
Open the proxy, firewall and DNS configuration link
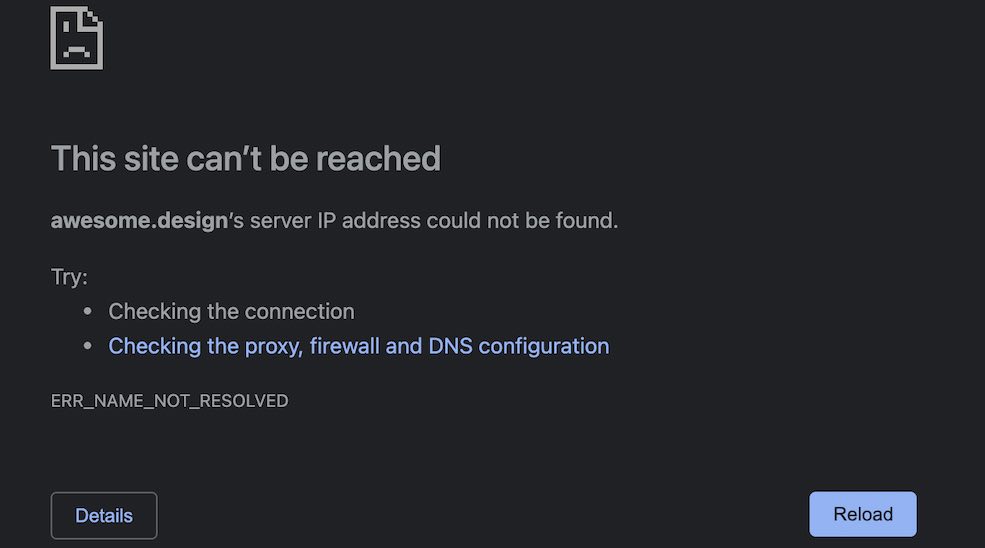pos(359,346)
